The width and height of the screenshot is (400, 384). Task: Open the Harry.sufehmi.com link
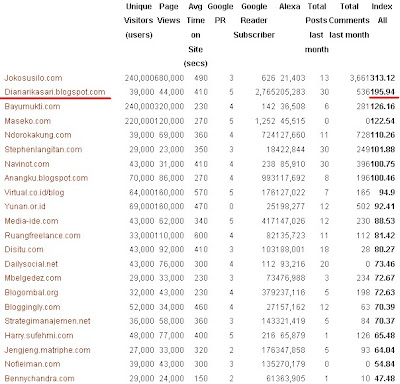coord(39,335)
